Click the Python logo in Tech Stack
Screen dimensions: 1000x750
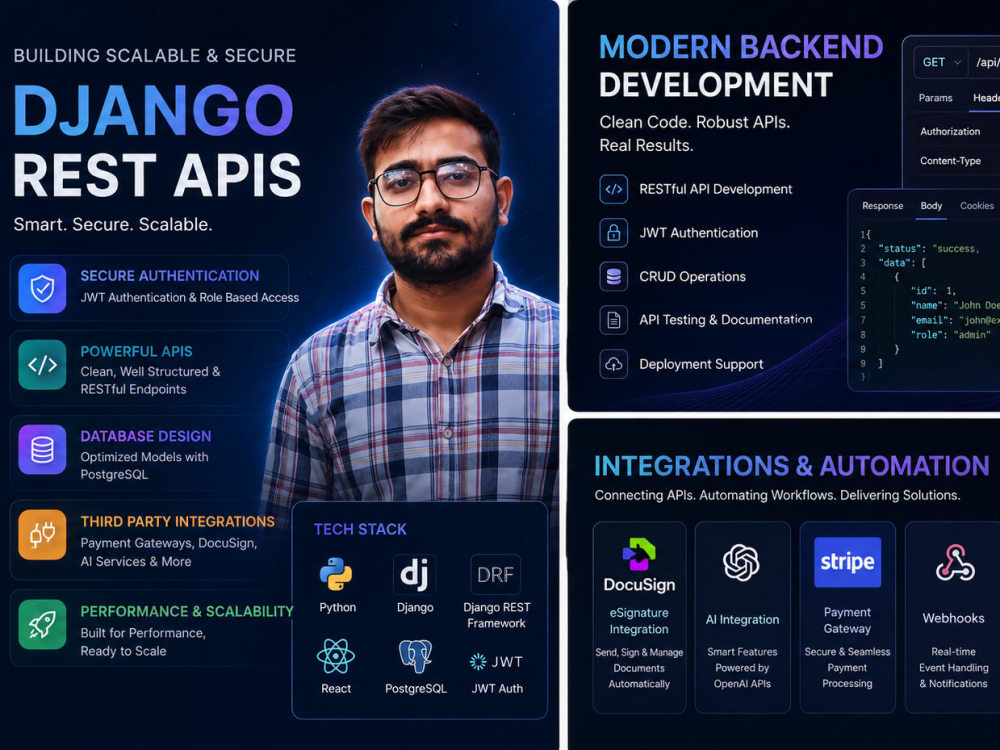coord(336,574)
